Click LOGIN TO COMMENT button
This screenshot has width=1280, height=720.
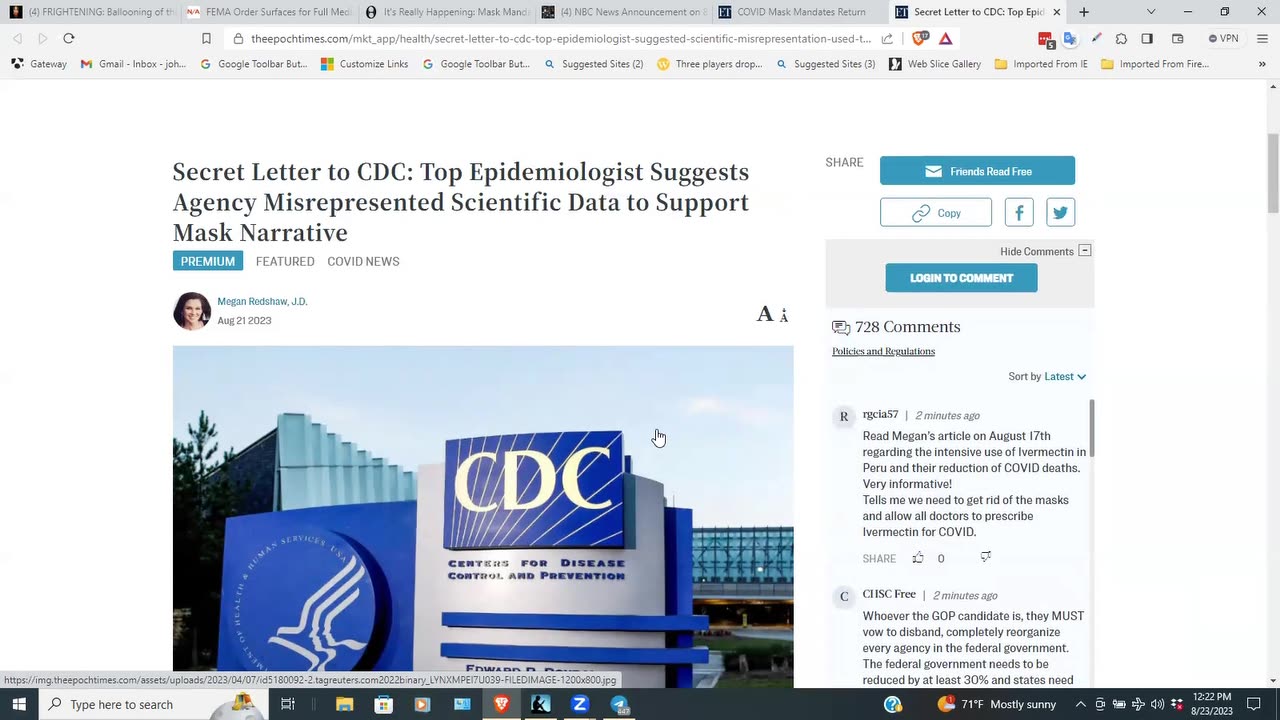pos(961,278)
